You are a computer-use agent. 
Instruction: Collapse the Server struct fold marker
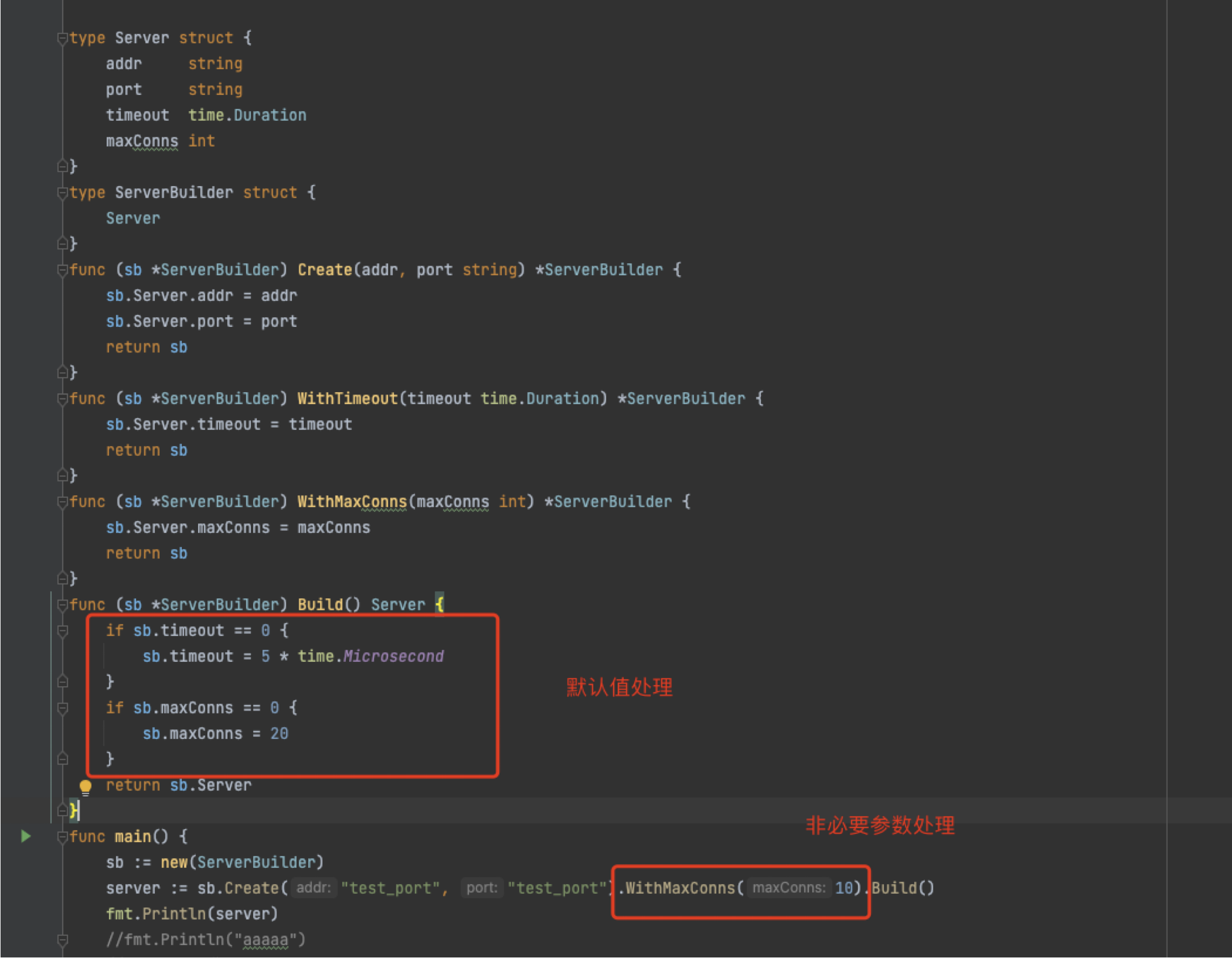[x=62, y=38]
